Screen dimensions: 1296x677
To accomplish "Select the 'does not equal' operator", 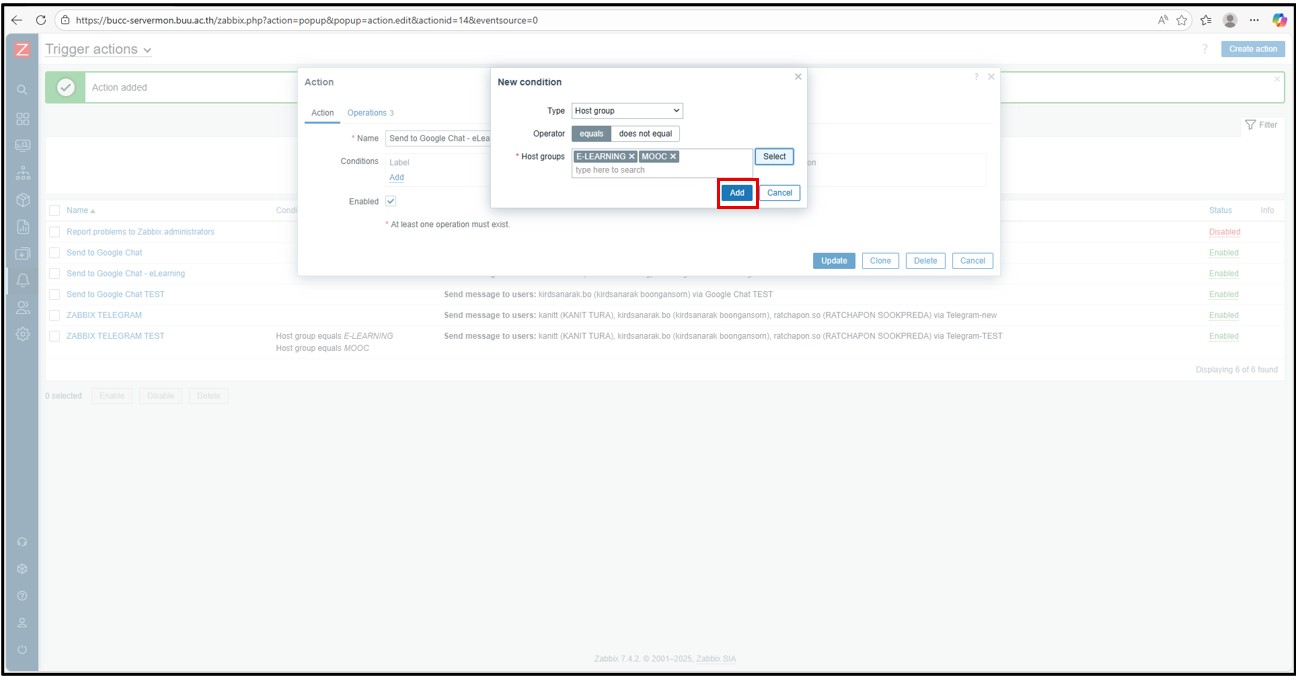I will pyautogui.click(x=645, y=133).
